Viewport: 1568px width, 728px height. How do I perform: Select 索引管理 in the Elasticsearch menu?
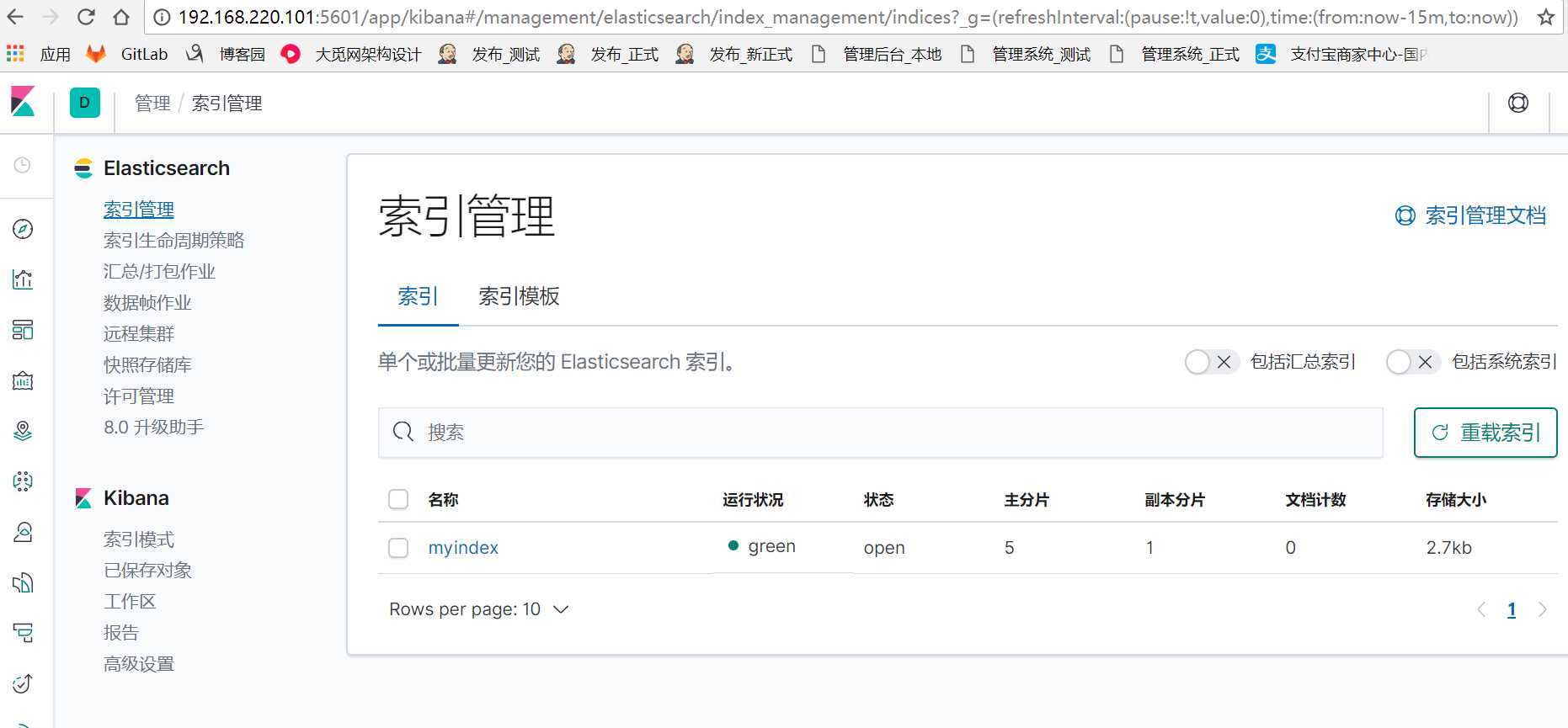(x=139, y=209)
